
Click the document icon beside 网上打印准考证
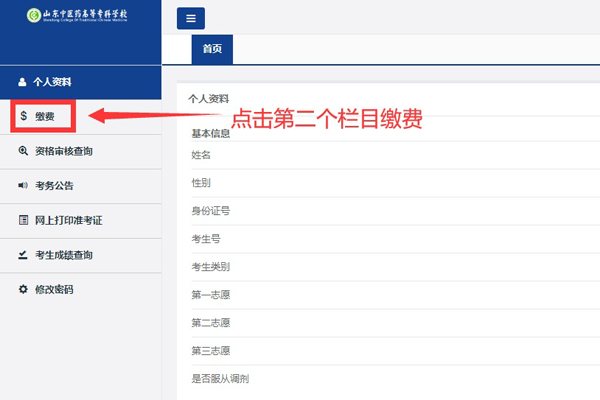pyautogui.click(x=23, y=220)
